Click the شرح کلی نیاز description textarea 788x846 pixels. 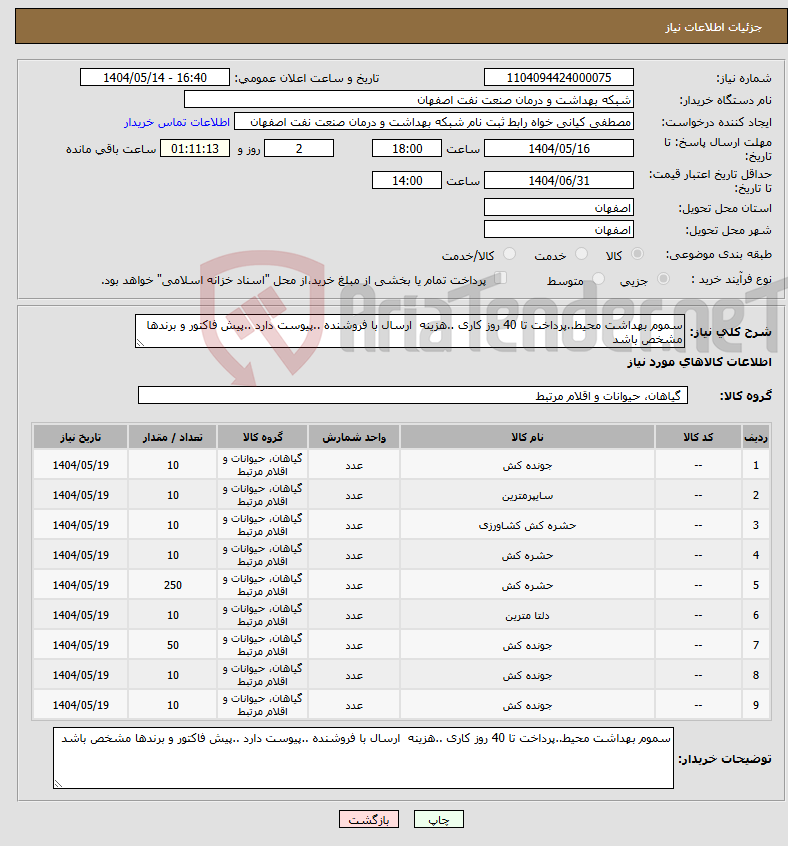[410, 331]
